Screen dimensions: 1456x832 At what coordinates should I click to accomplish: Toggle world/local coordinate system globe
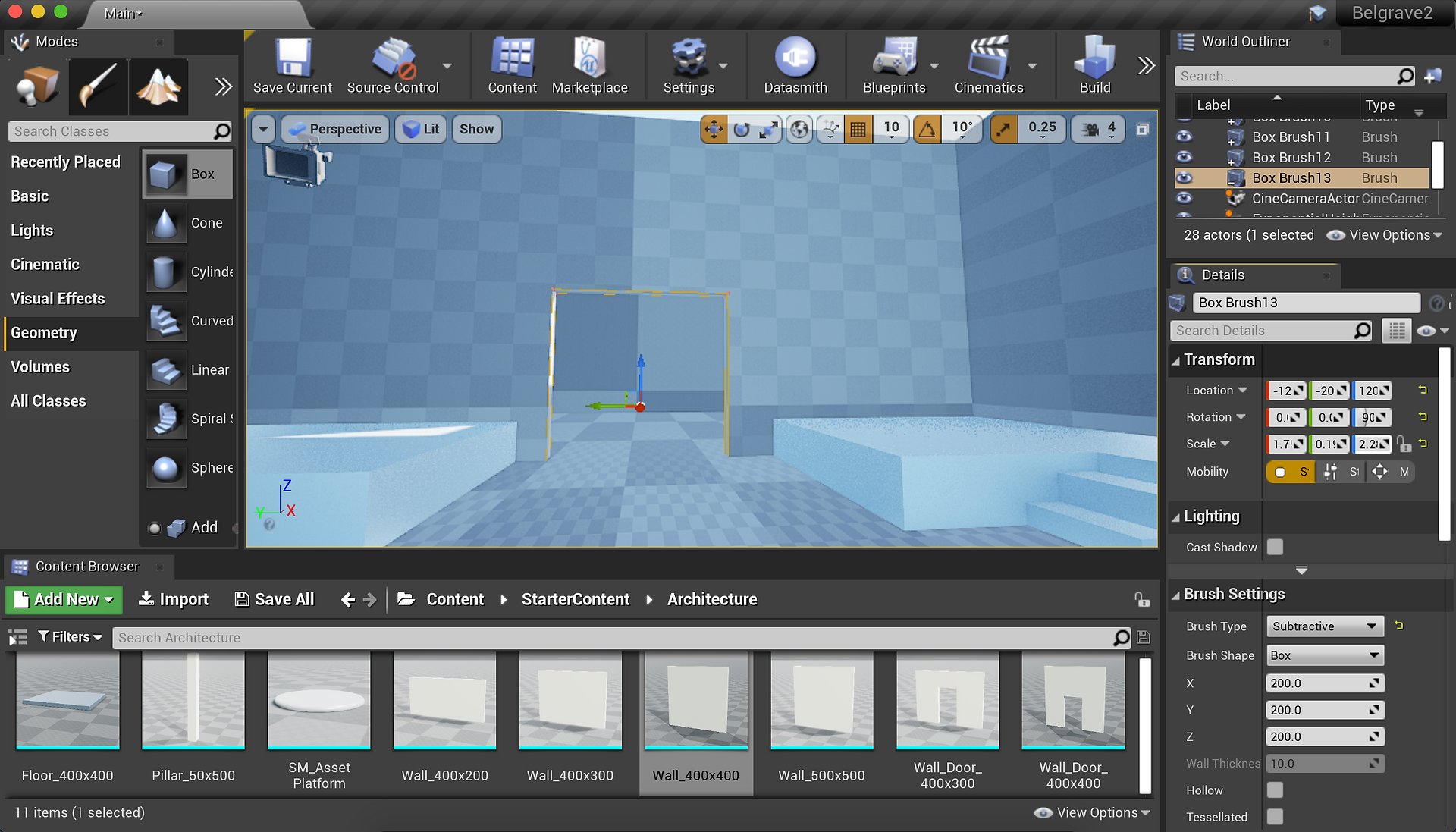(x=799, y=130)
